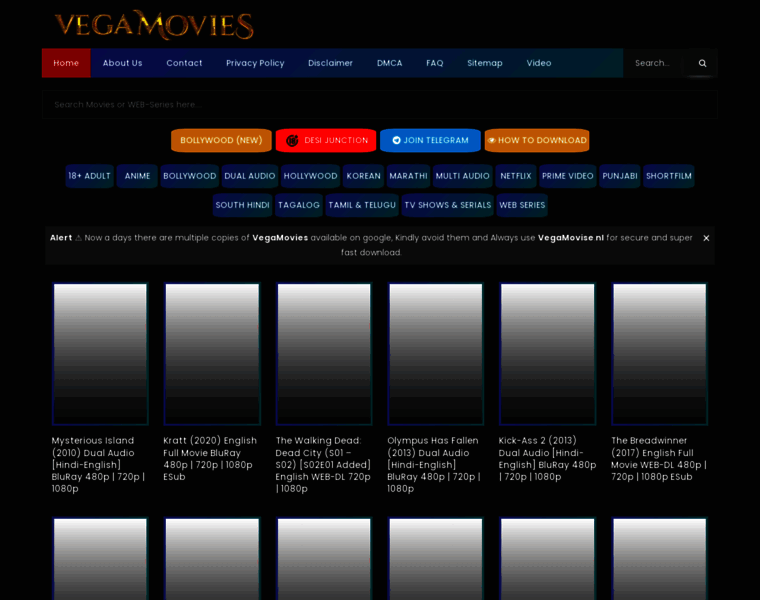
Task: Click the Join Telegram button
Action: pyautogui.click(x=430, y=140)
